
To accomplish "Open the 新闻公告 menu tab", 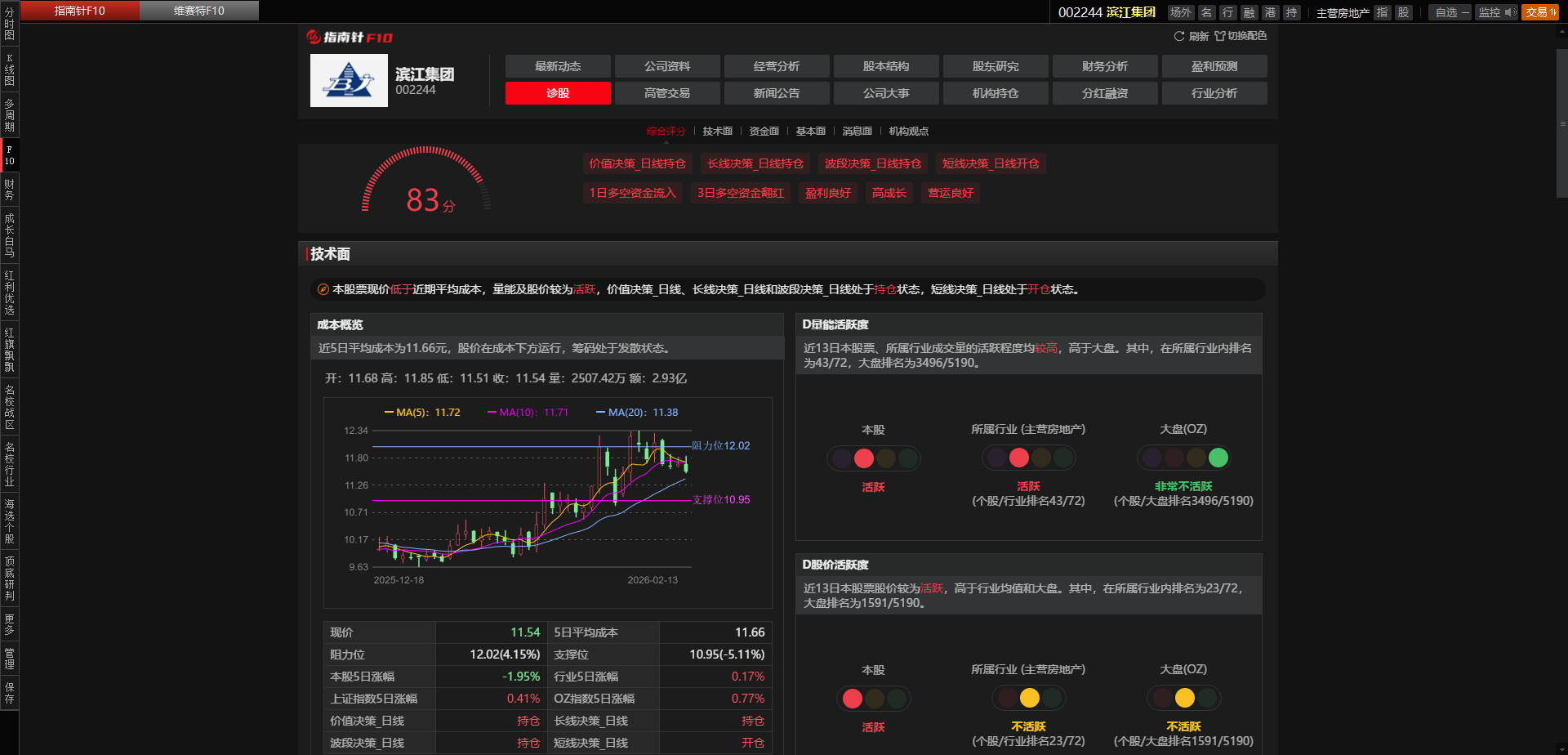I will click(777, 93).
